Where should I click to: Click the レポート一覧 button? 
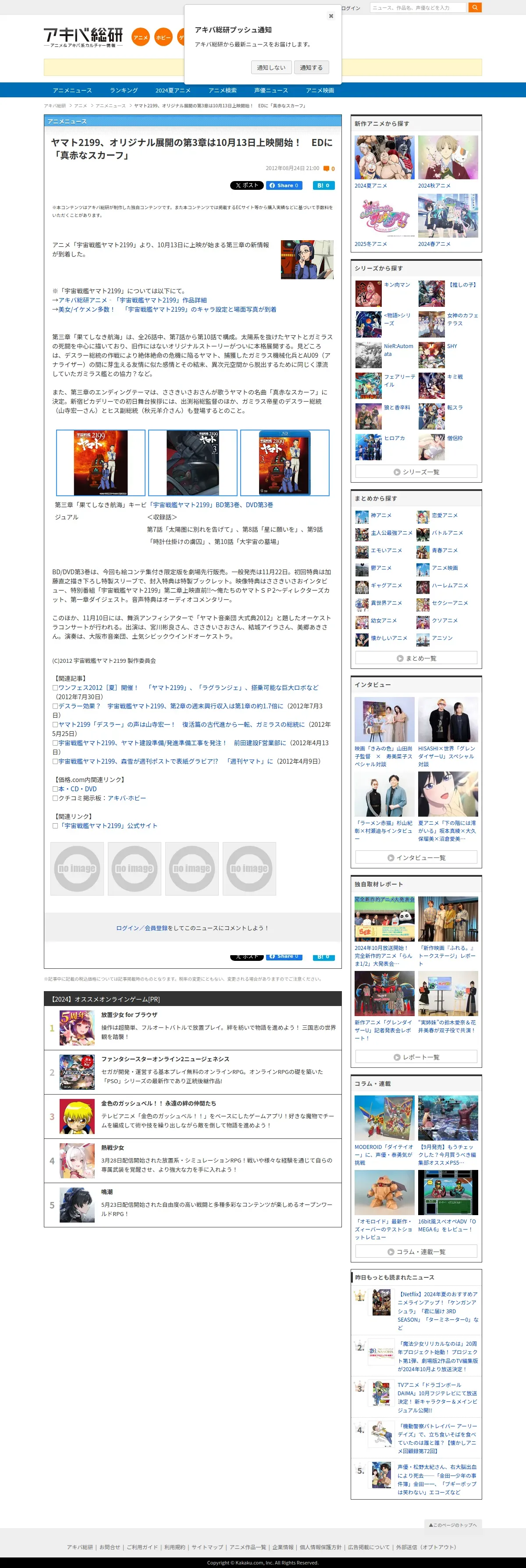point(416,1057)
